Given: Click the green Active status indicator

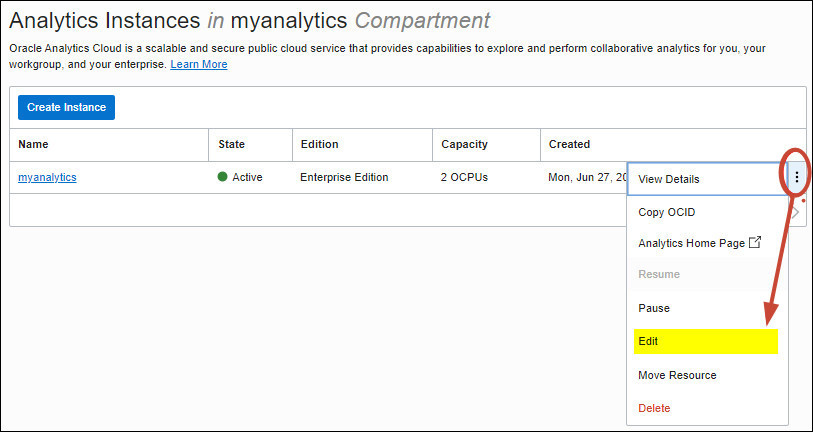Looking at the screenshot, I should [x=223, y=178].
